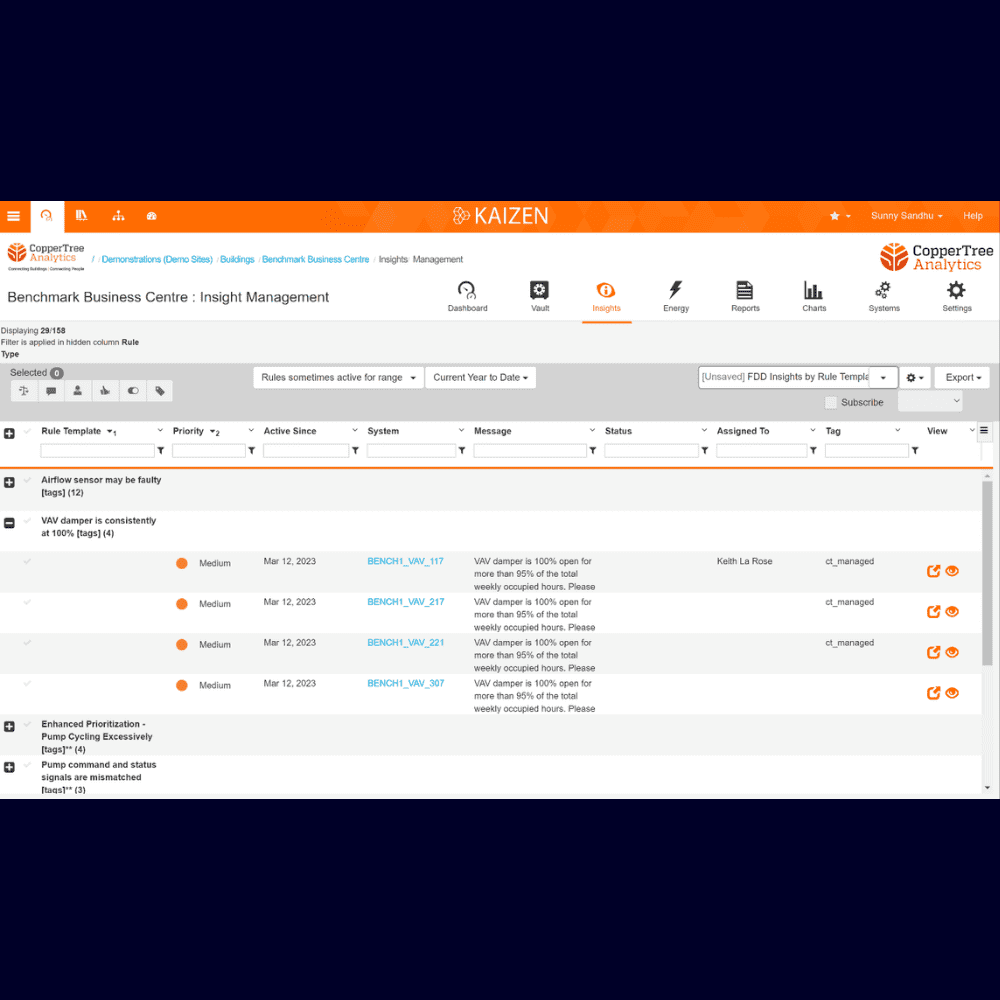Image resolution: width=1000 pixels, height=1000 pixels.
Task: Click the tag action icon
Action: (160, 391)
